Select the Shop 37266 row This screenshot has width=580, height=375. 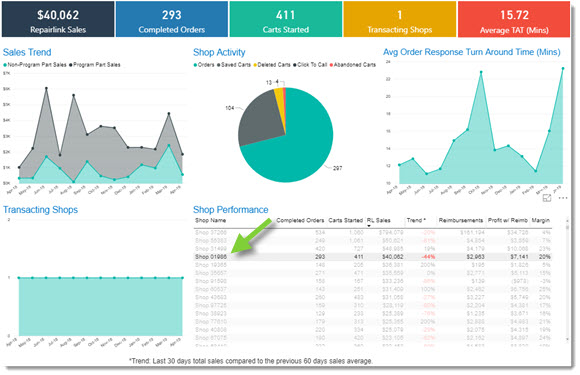373,233
